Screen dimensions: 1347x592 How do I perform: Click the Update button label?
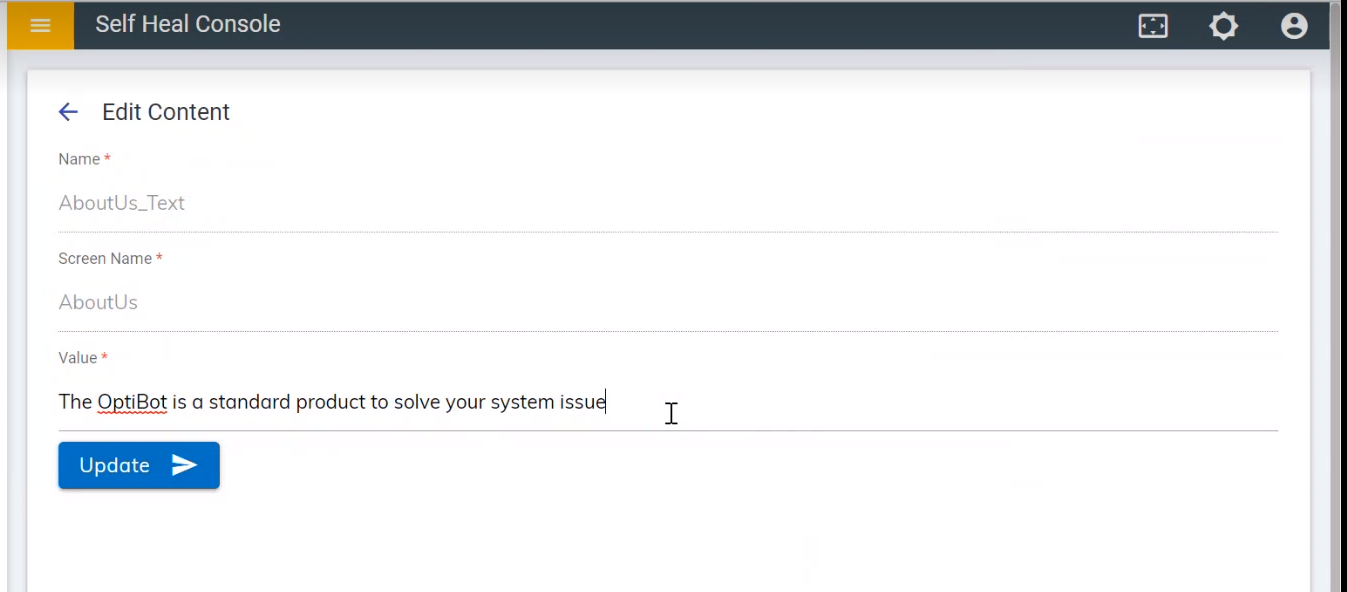pyautogui.click(x=115, y=465)
